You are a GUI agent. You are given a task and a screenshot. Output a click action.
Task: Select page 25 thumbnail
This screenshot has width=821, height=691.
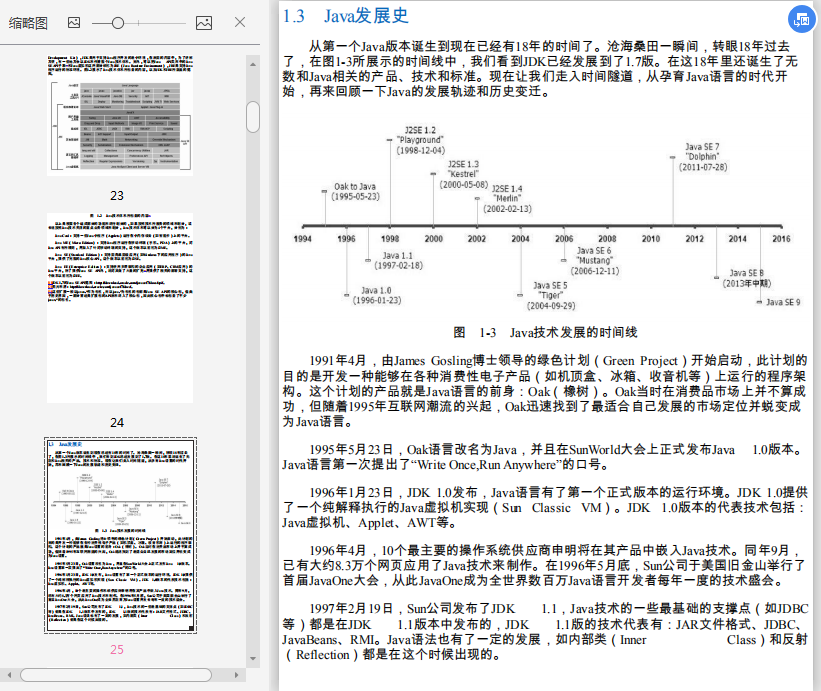pyautogui.click(x=120, y=535)
